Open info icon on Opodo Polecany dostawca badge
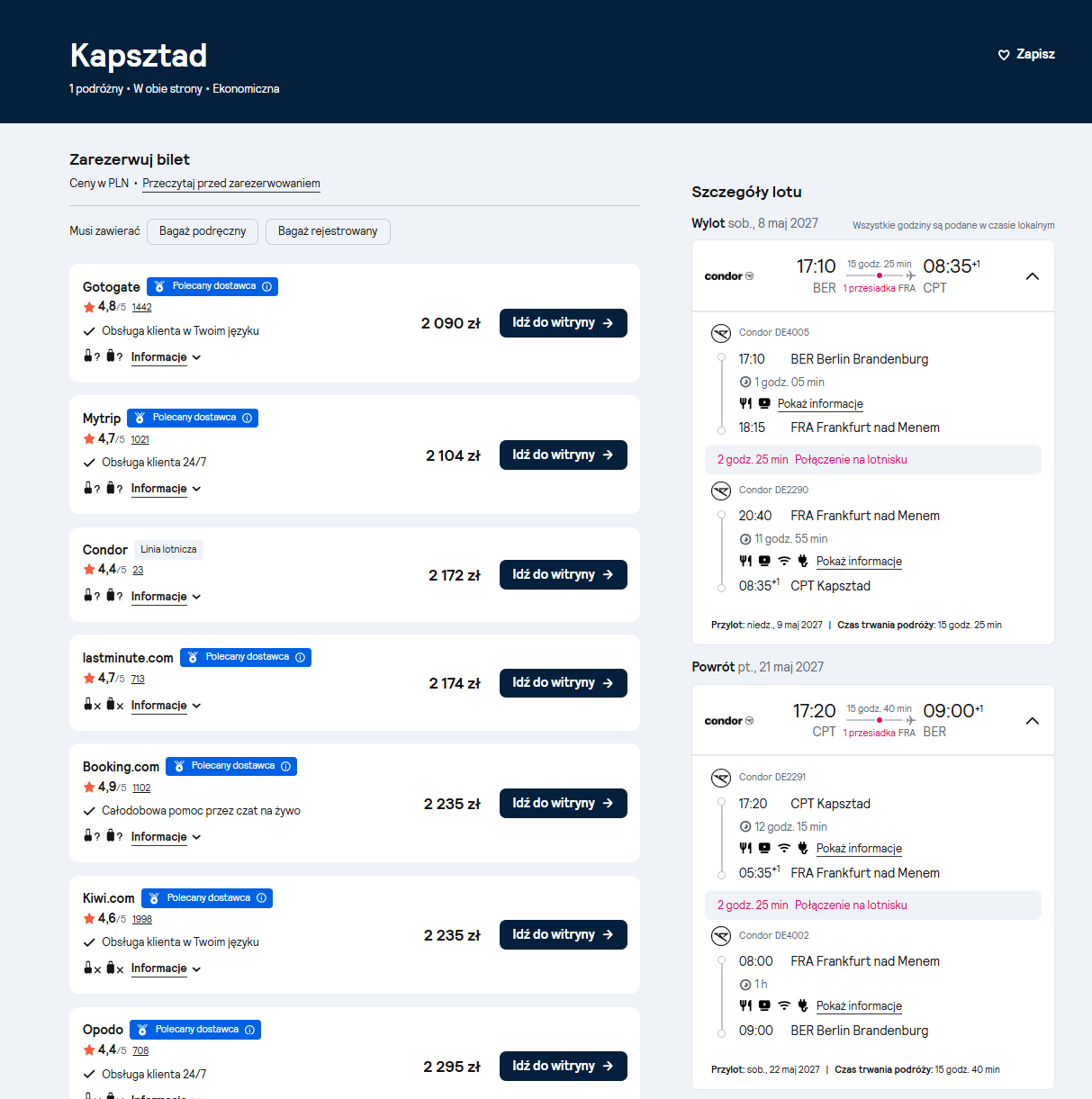This screenshot has height=1099, width=1092. point(249,1030)
